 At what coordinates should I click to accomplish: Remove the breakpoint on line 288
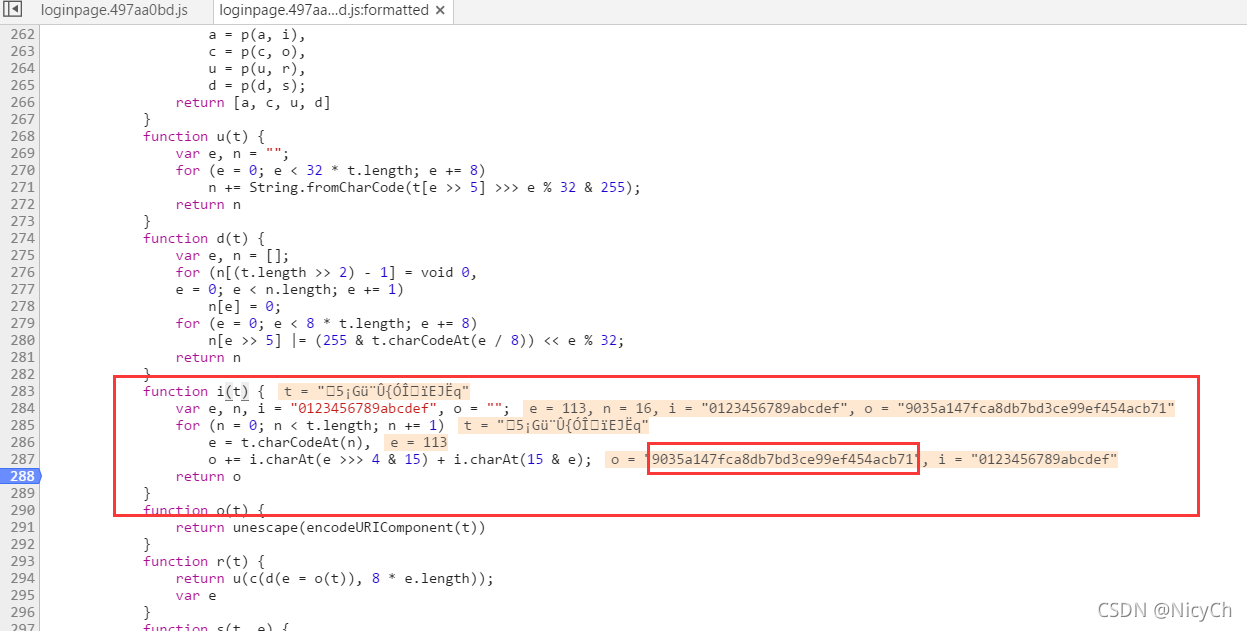coord(22,476)
